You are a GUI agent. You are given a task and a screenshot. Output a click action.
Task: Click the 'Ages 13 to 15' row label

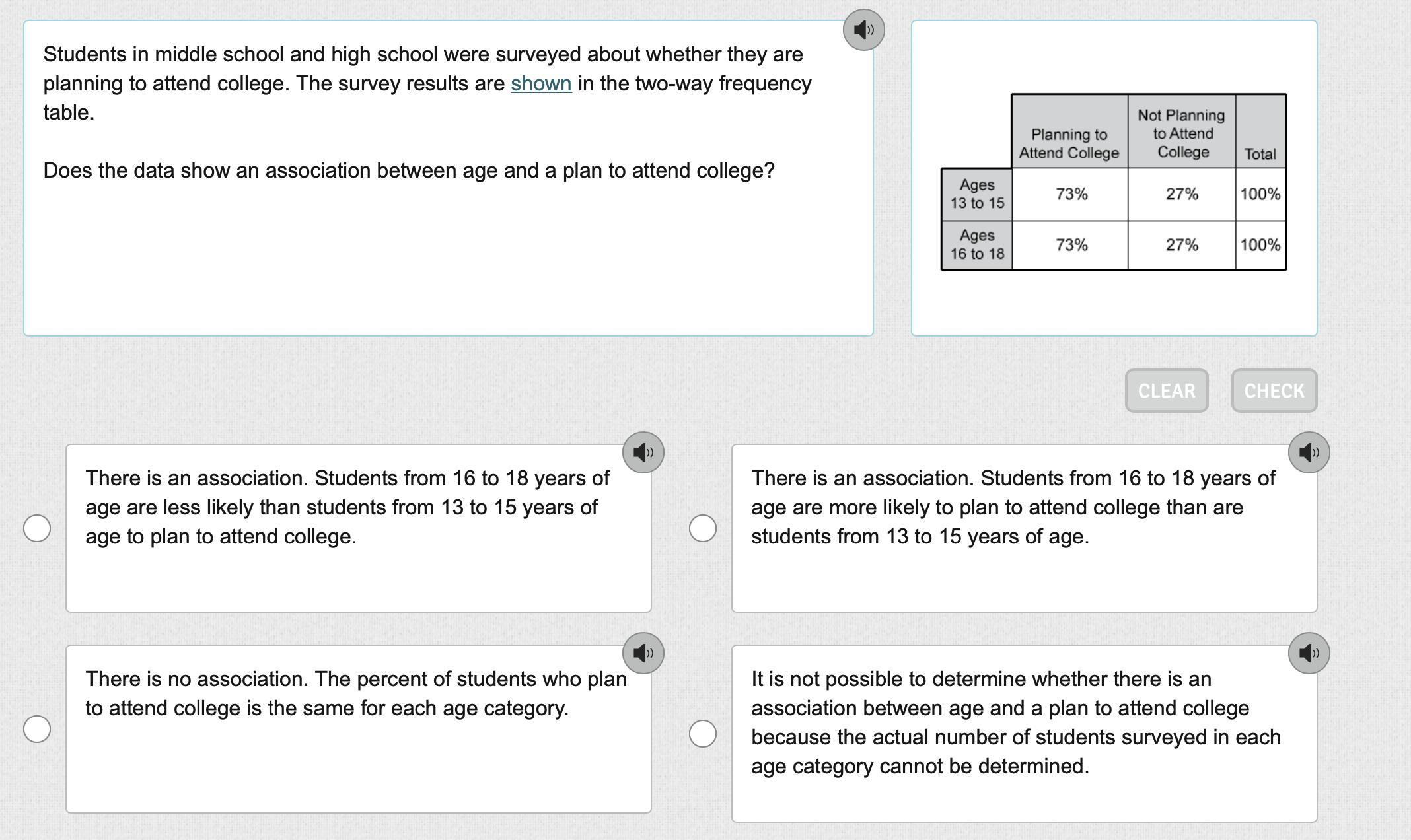click(x=977, y=194)
